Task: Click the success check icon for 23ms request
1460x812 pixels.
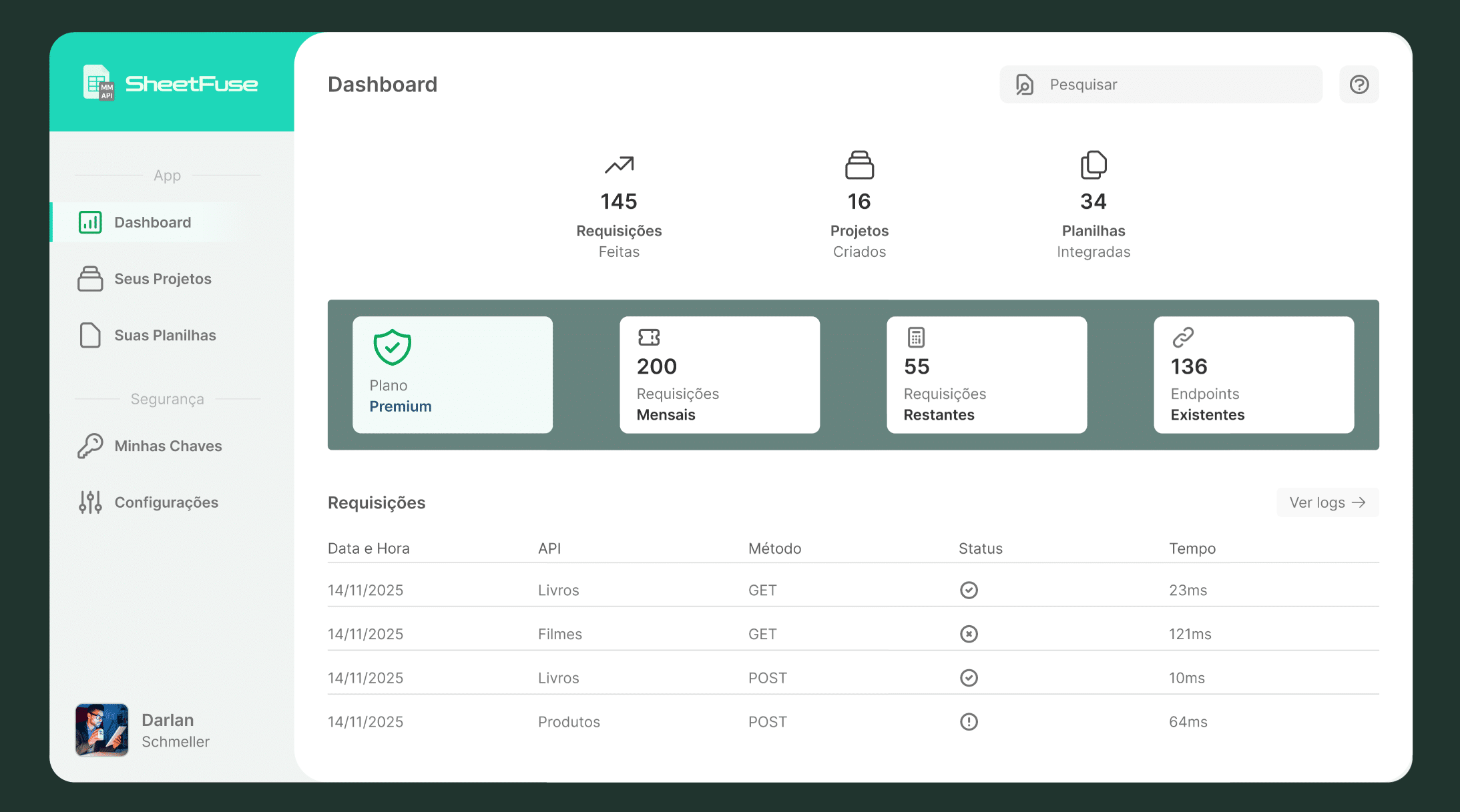Action: pyautogui.click(x=969, y=590)
